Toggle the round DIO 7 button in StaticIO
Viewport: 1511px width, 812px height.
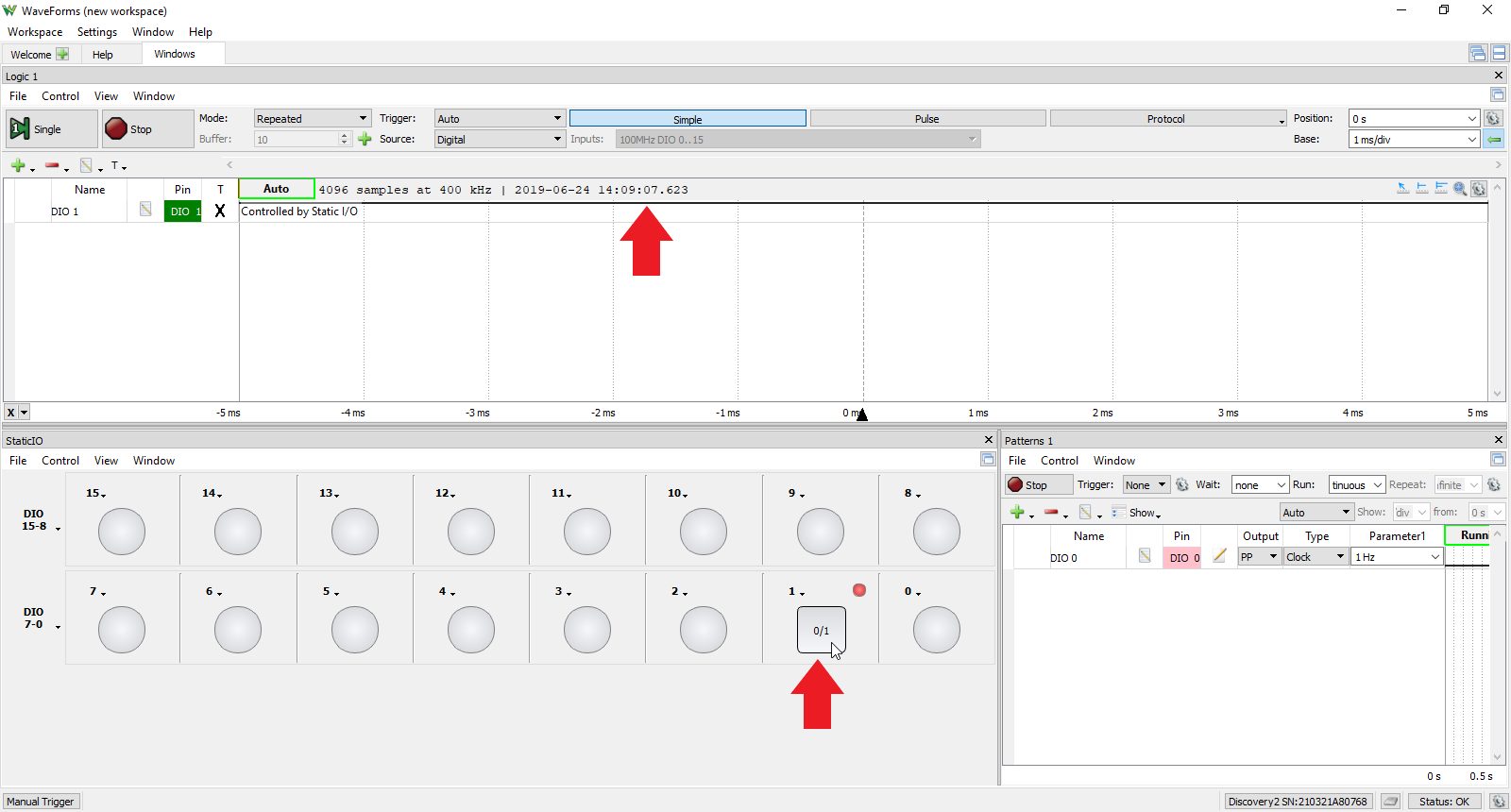[122, 630]
